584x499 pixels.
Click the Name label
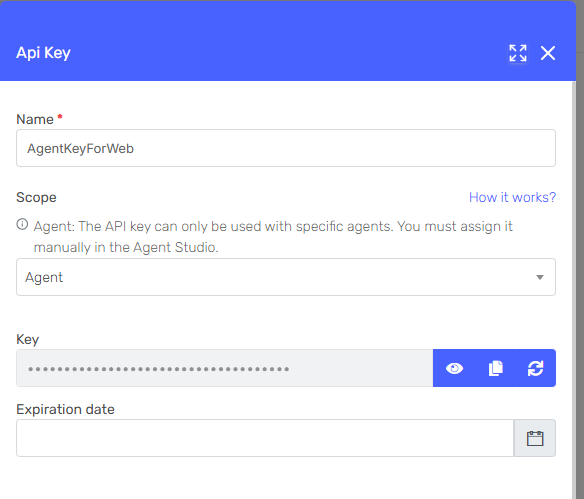(x=35, y=119)
